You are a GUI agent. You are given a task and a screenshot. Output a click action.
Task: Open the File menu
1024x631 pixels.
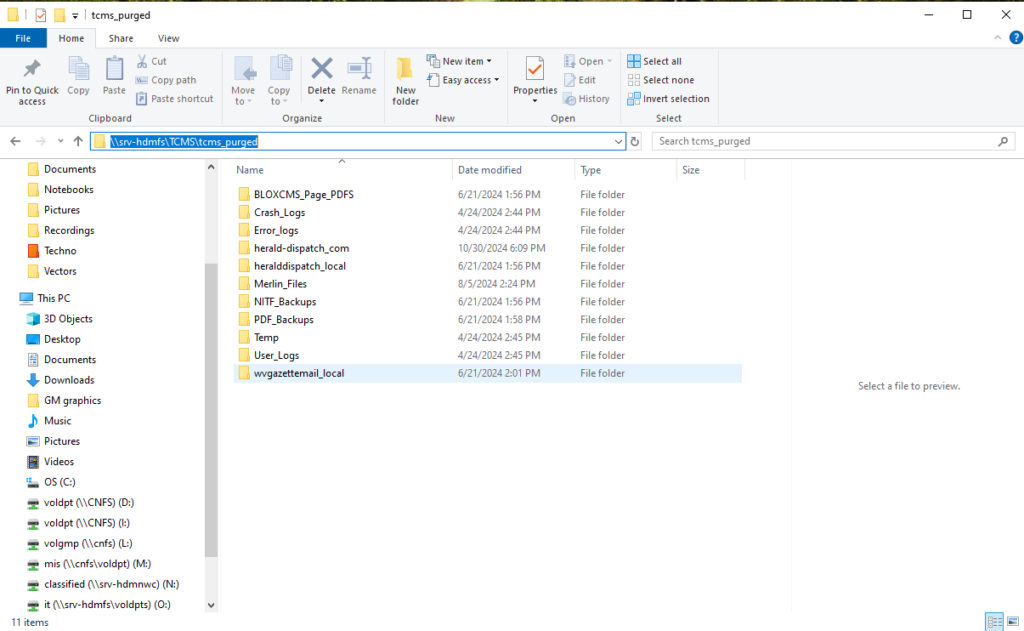[23, 38]
